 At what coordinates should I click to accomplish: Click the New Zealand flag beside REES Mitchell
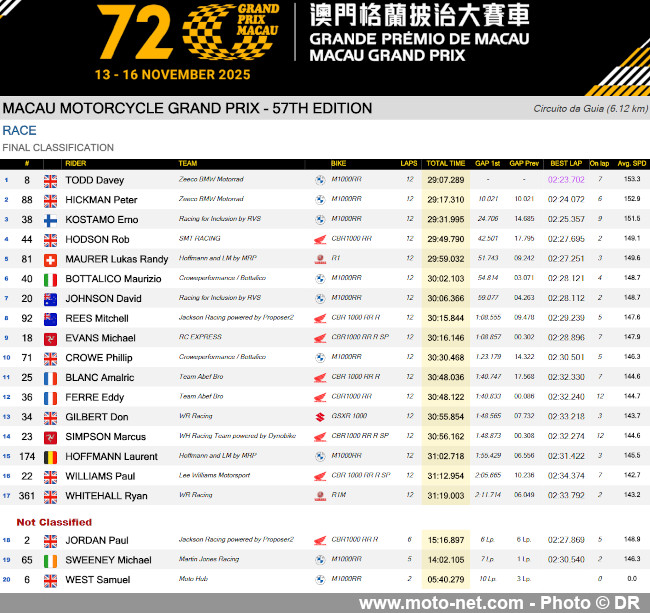point(50,319)
